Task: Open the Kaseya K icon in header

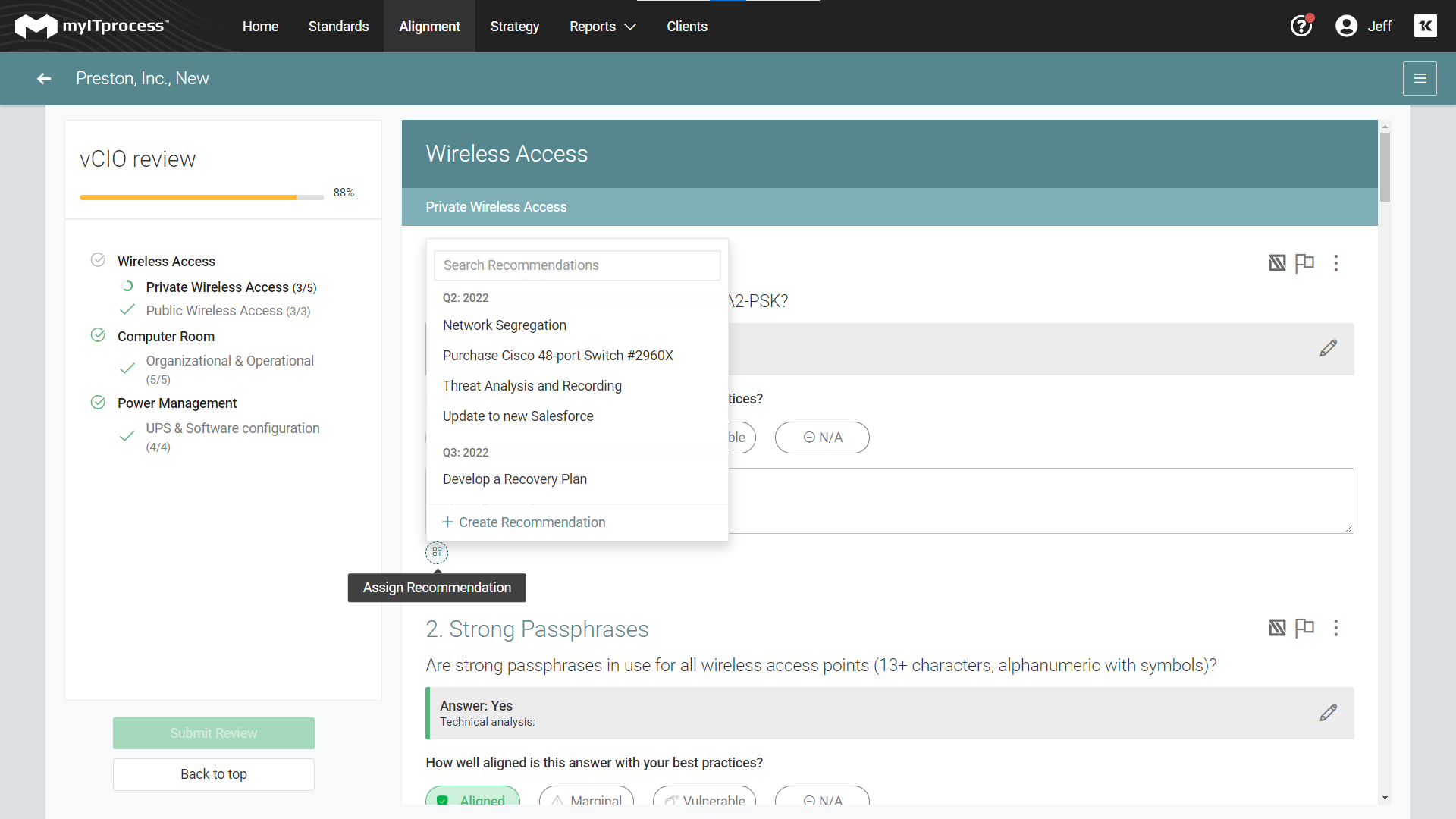Action: 1425,27
